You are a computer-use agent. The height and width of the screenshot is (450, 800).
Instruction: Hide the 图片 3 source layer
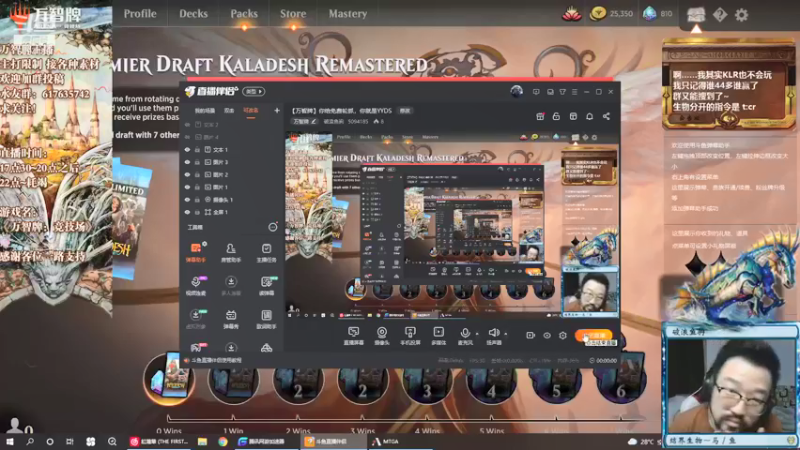187,162
